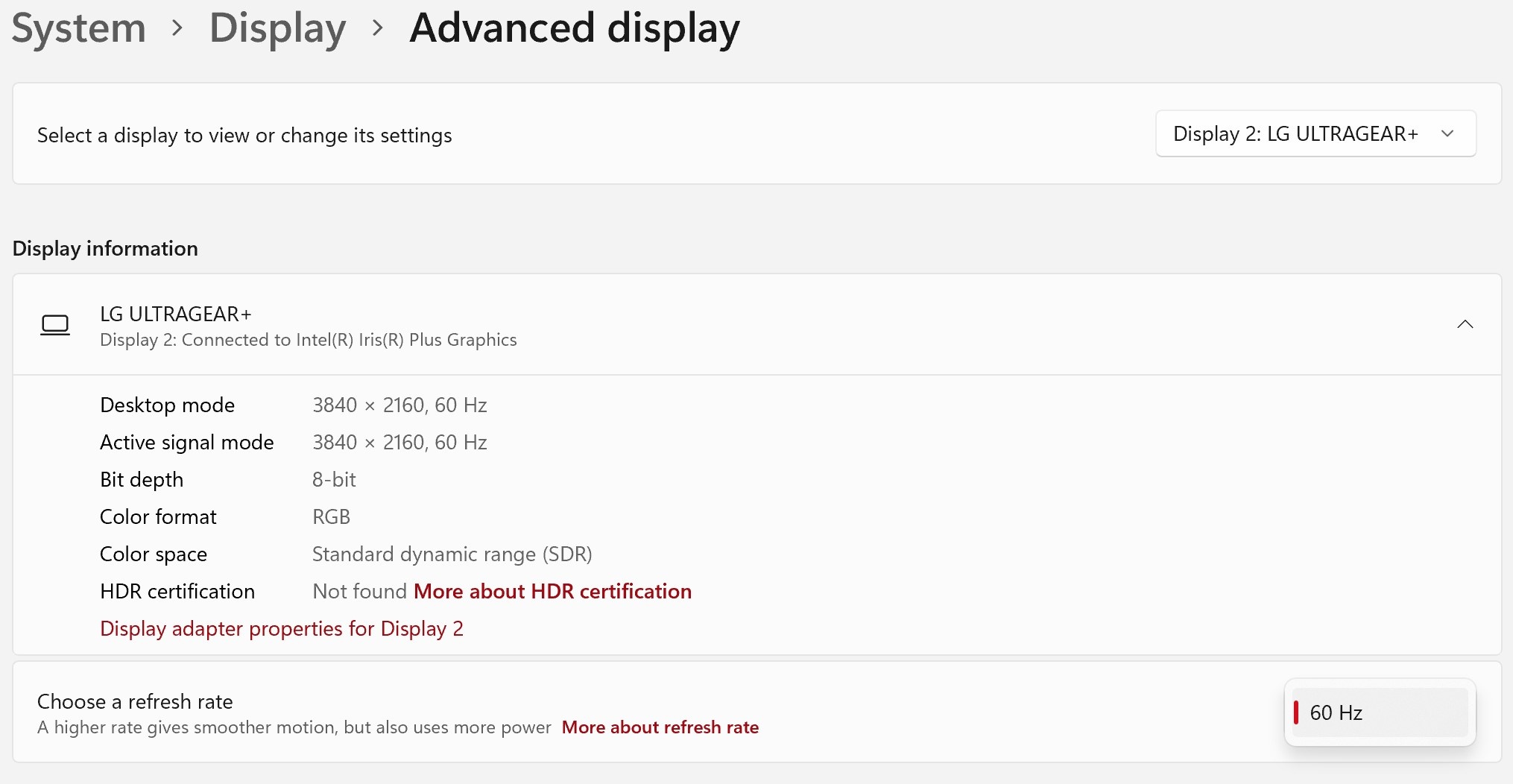Click the Connected to Intel Iris Plus subtitle
This screenshot has width=1513, height=784.
[x=309, y=340]
